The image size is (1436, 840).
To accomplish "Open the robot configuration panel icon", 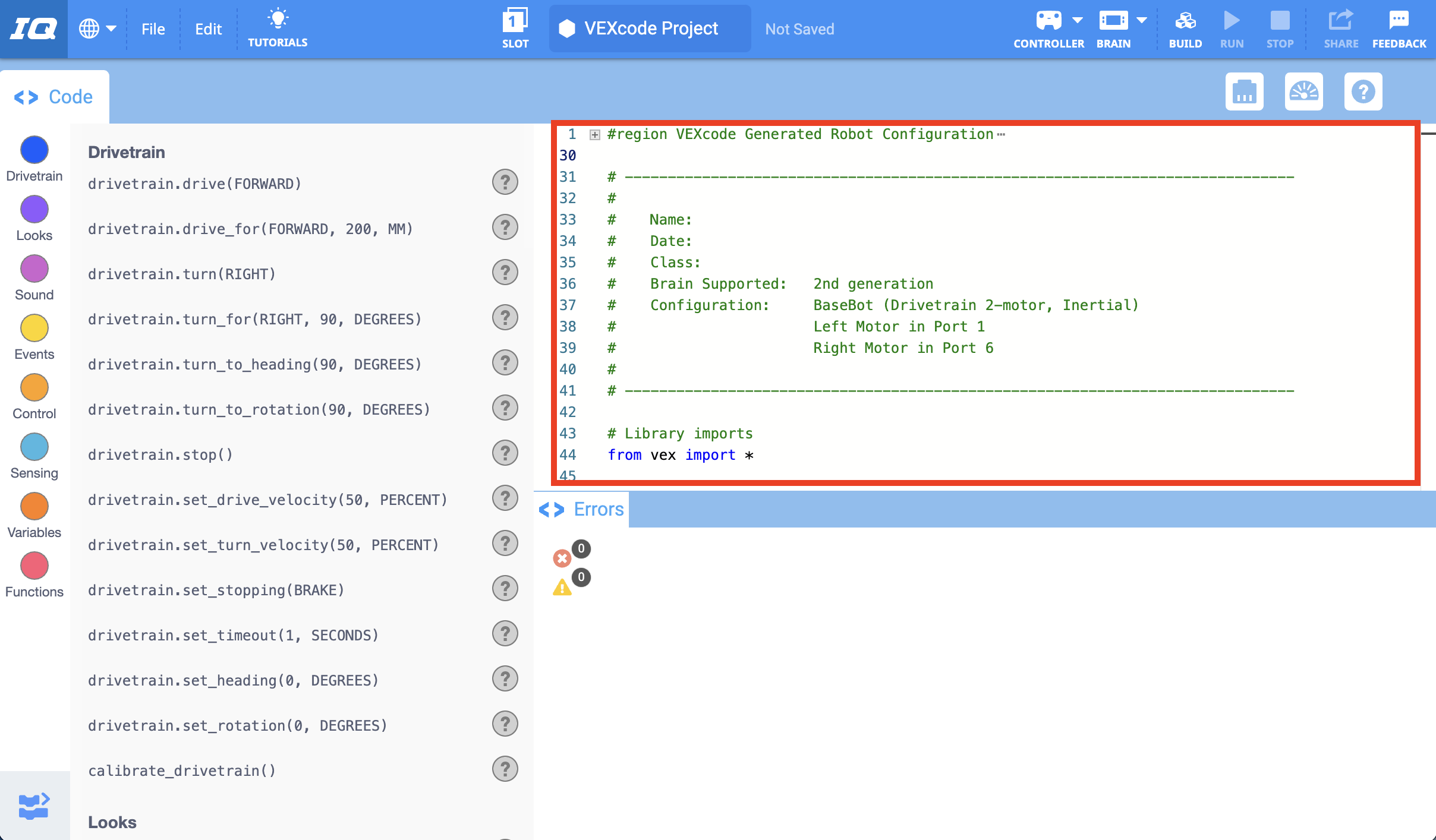I will (x=1245, y=91).
